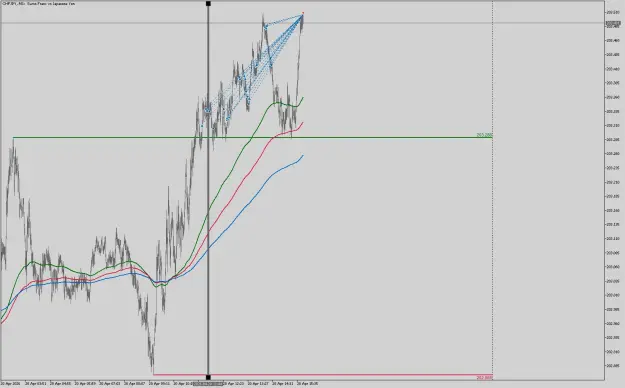Select the vertical line's bottom square handle

point(208,377)
